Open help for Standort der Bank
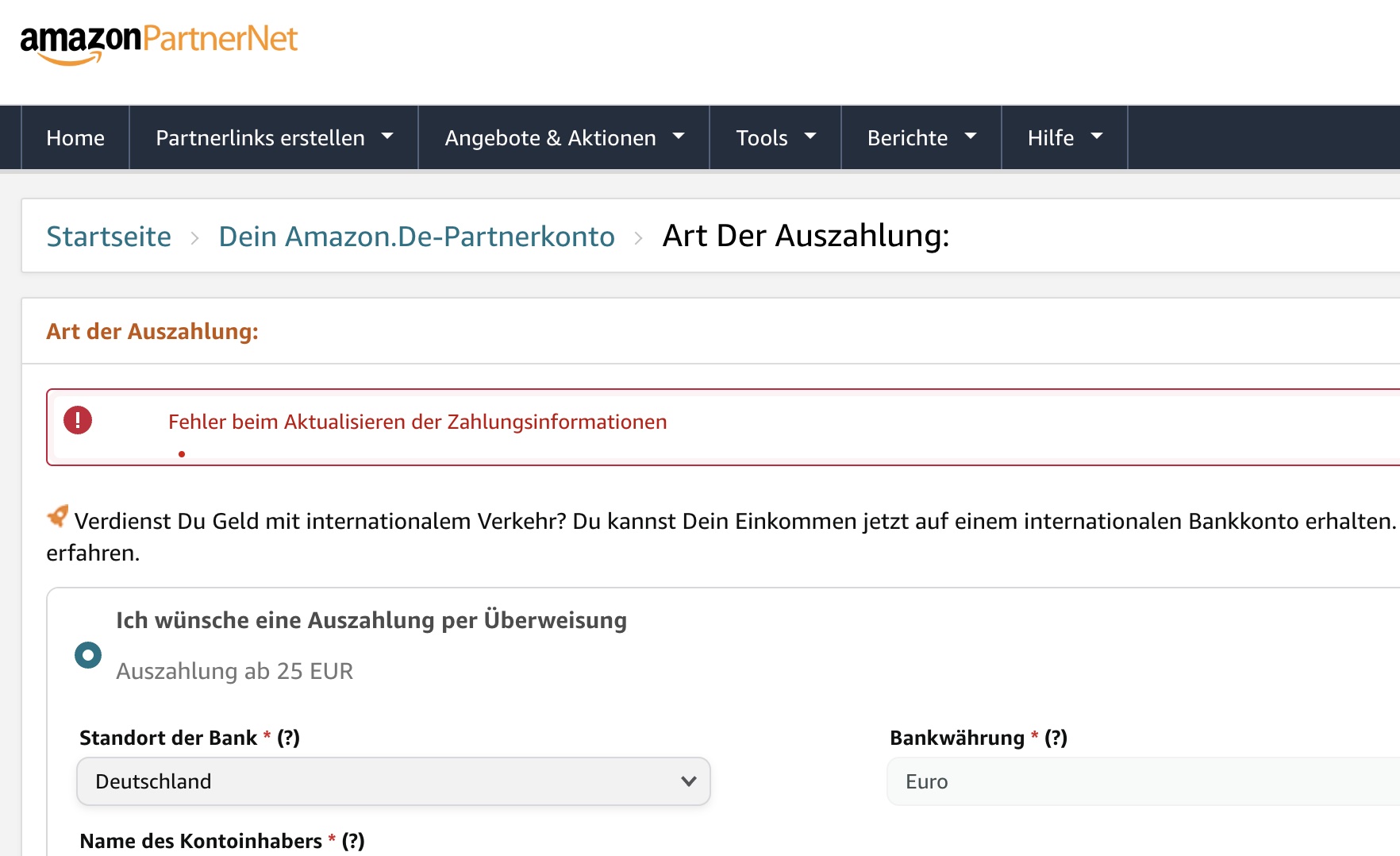1400x856 pixels. tap(289, 738)
